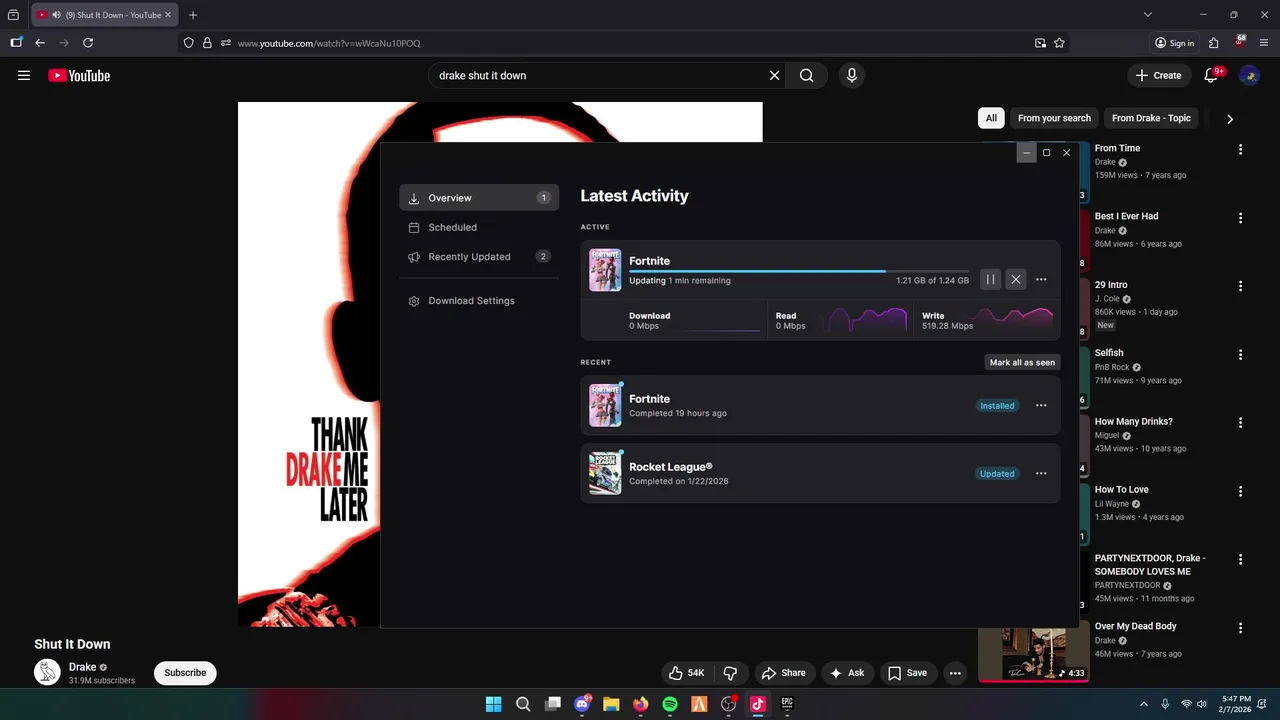Open options menu for Selfish video

pos(1241,354)
